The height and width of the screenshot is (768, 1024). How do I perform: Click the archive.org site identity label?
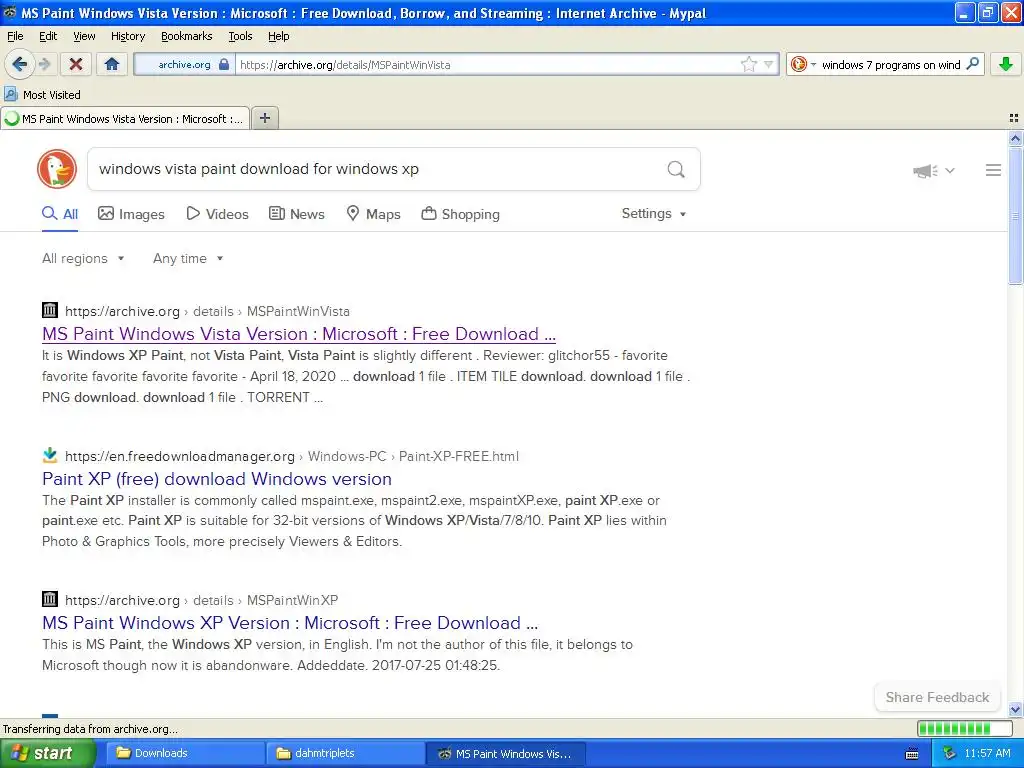184,64
